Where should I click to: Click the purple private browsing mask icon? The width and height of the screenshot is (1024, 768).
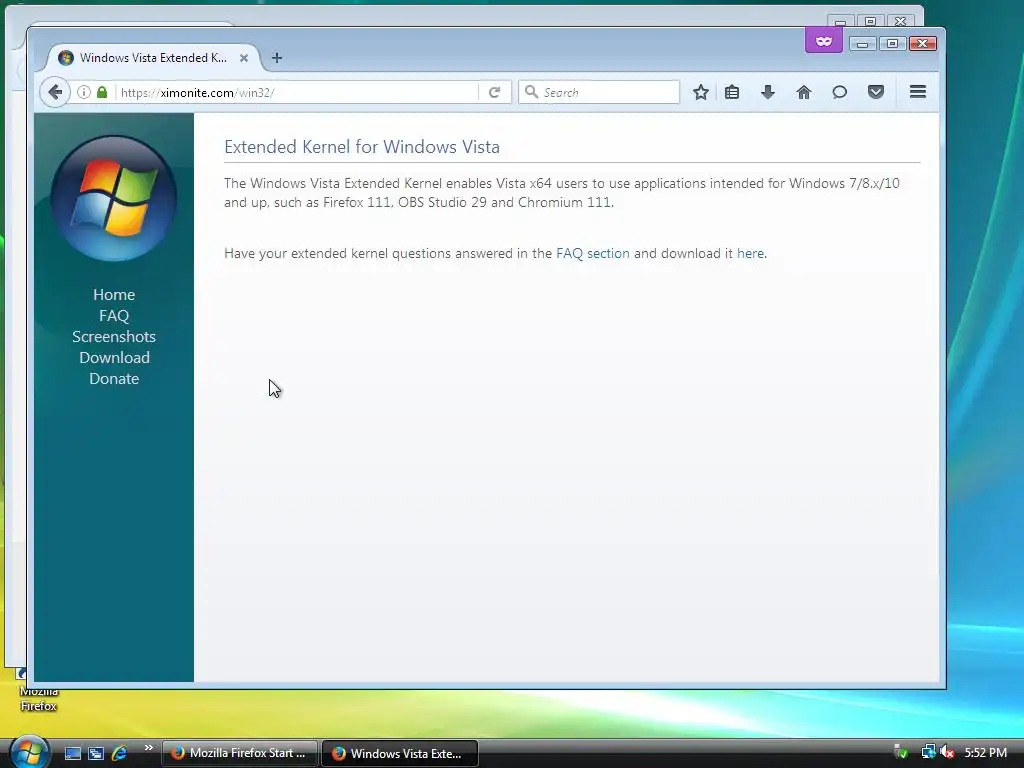(824, 41)
